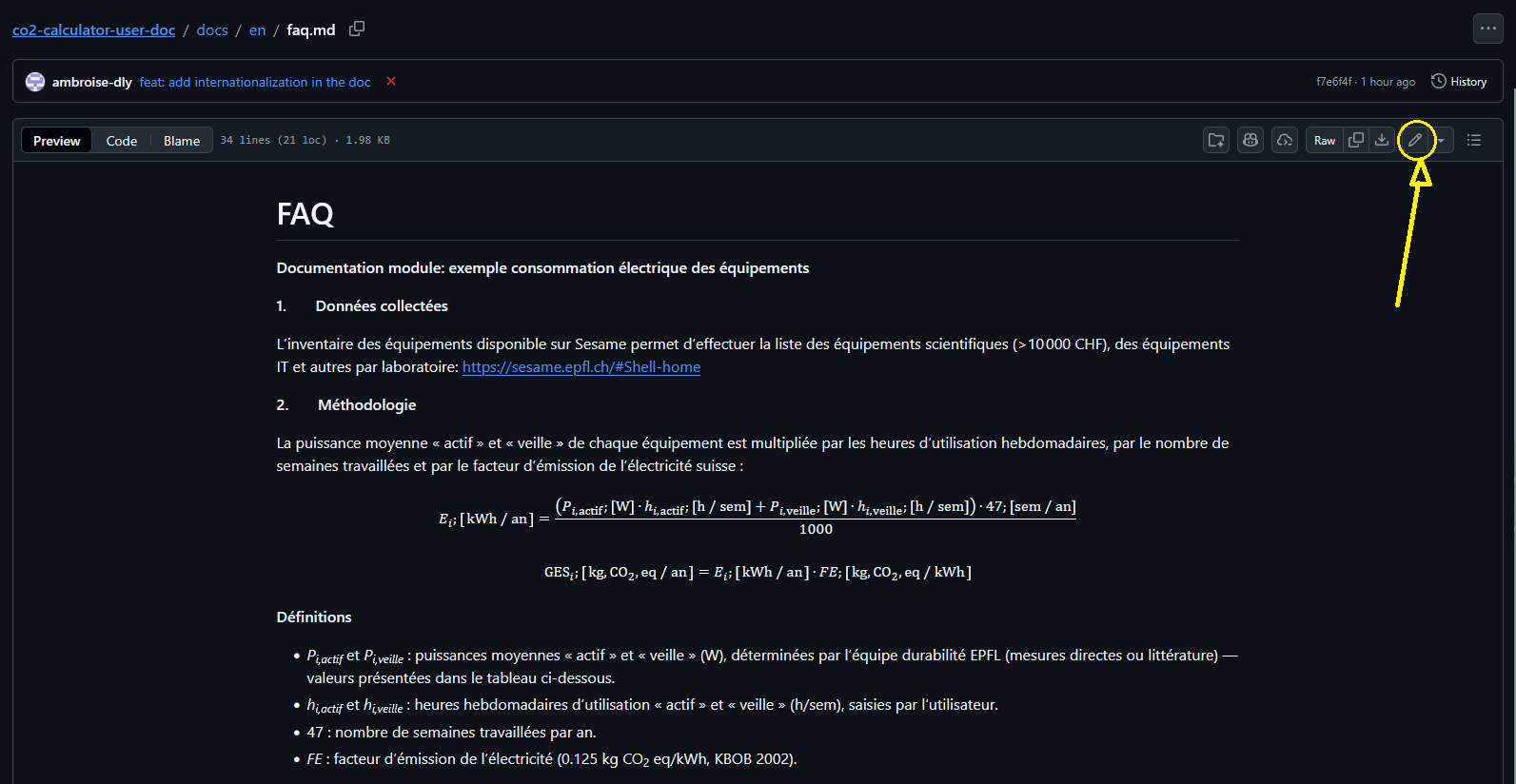Switch to the Blame tab
The height and width of the screenshot is (784, 1516).
point(182,141)
